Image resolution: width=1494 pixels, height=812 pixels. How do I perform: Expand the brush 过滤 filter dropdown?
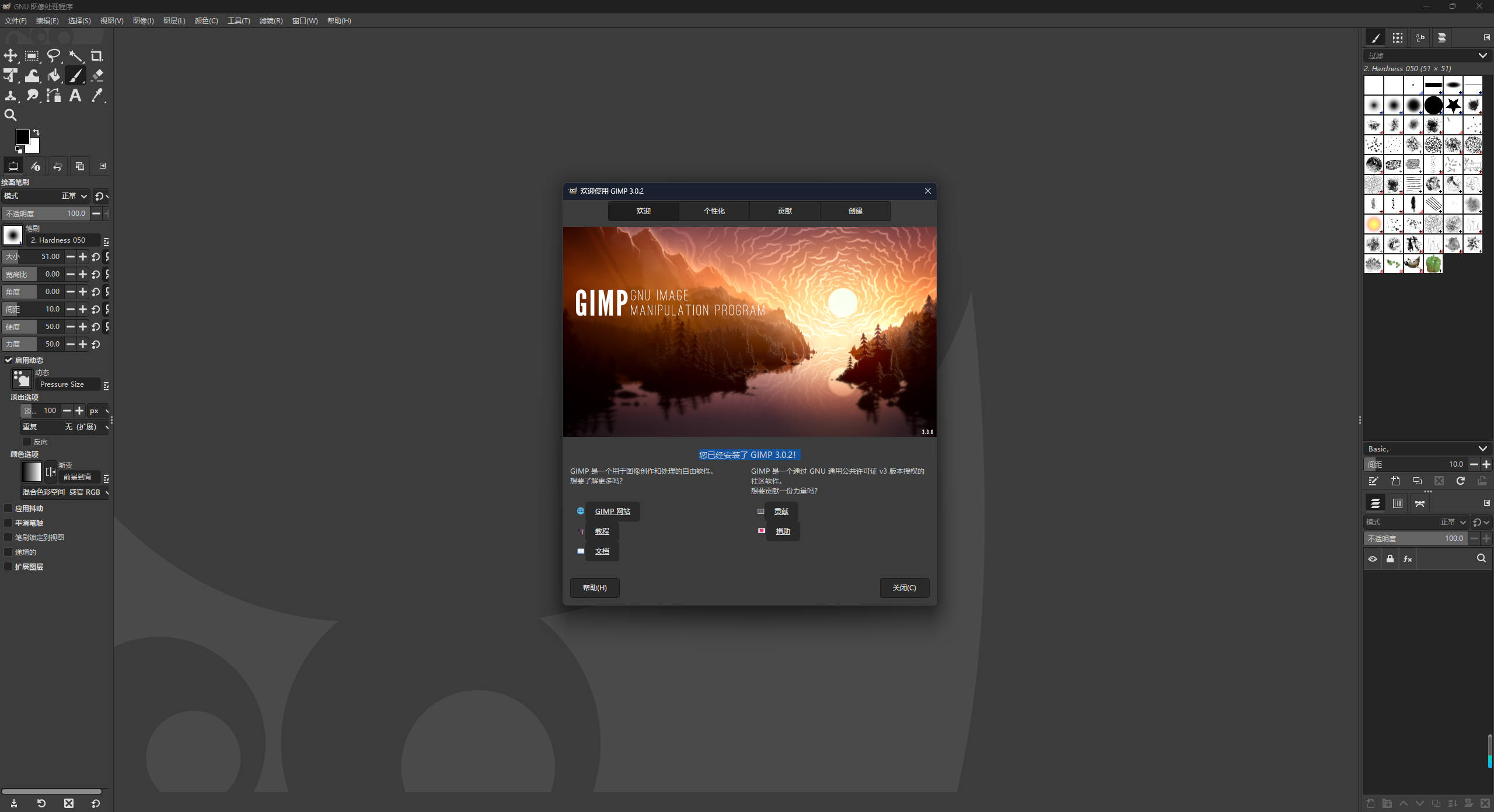point(1482,55)
